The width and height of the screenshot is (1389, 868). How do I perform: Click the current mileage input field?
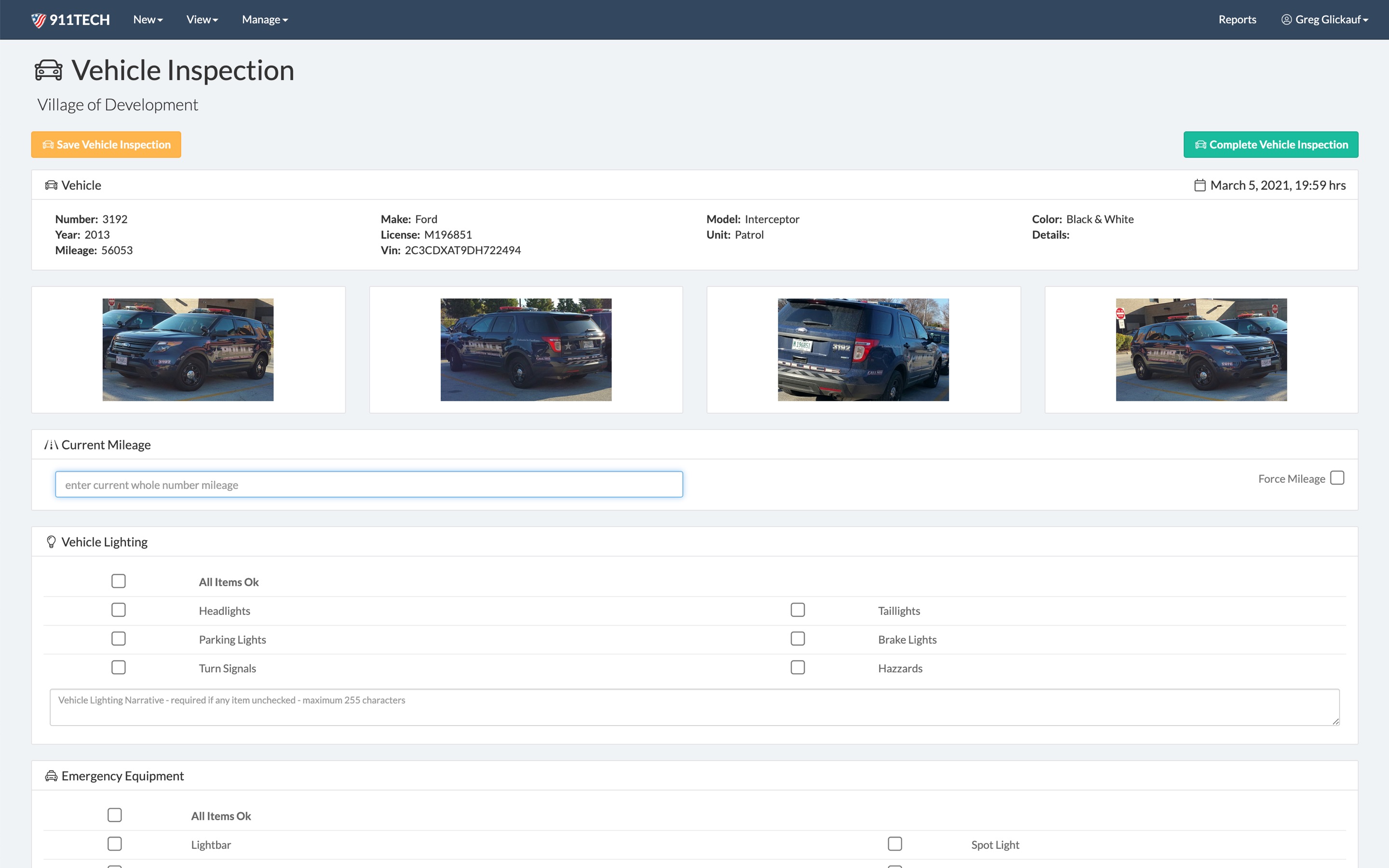pyautogui.click(x=368, y=485)
